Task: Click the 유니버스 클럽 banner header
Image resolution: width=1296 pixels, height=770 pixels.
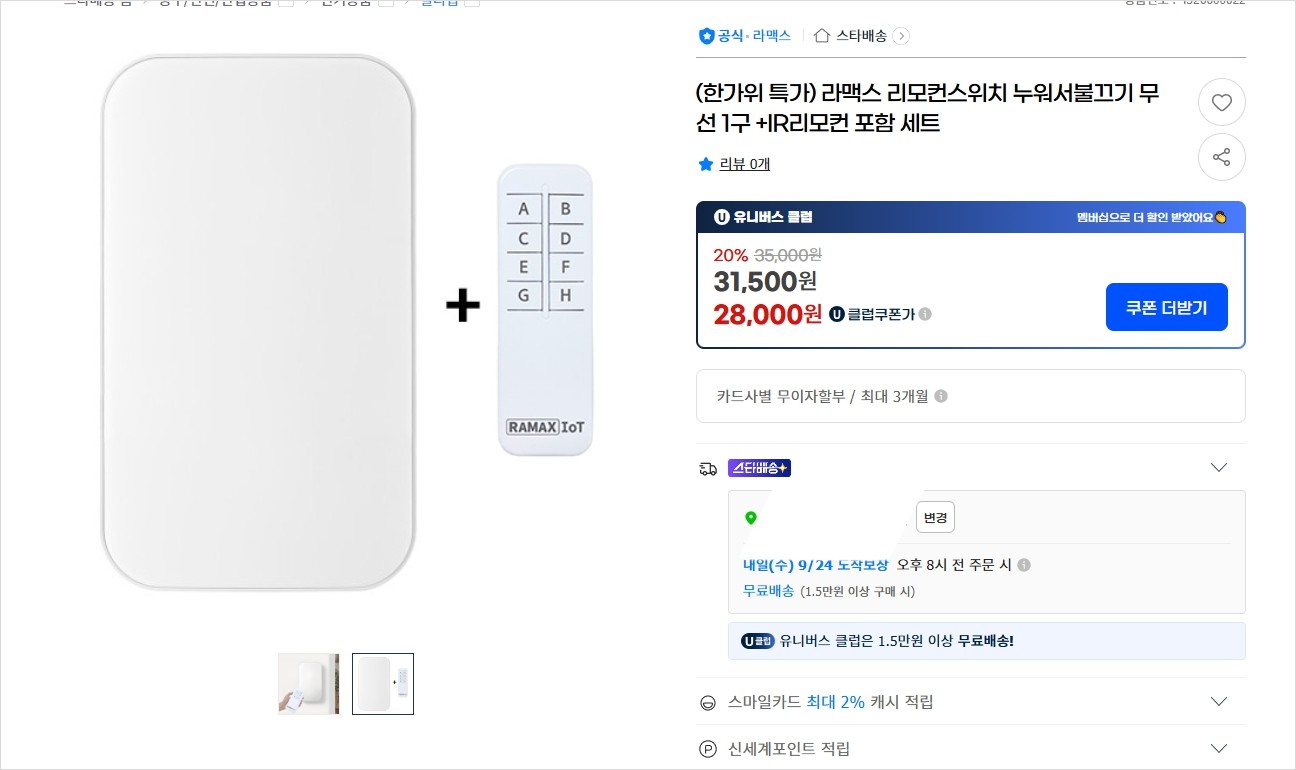Action: click(x=970, y=217)
